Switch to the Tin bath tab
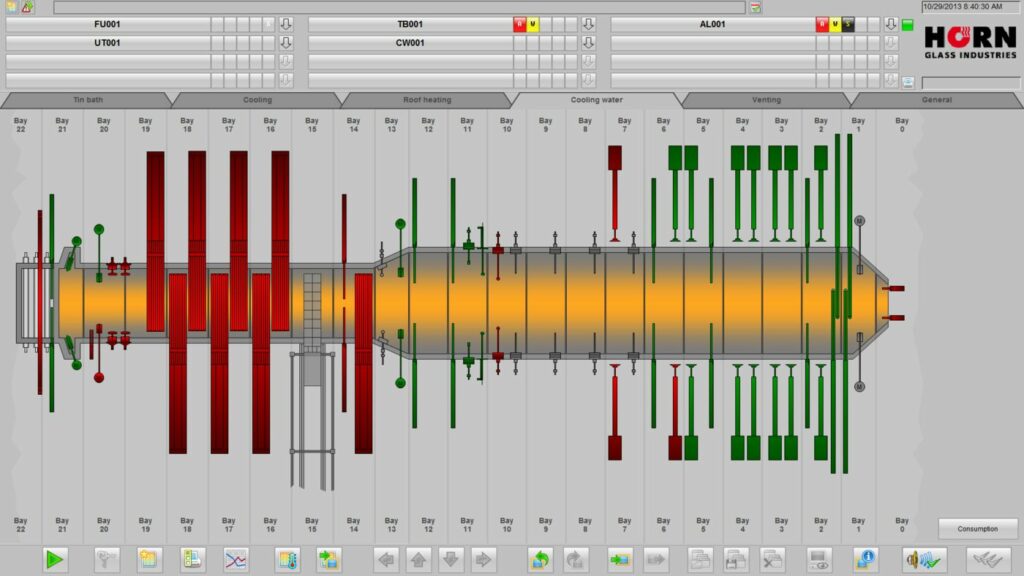 [88, 100]
